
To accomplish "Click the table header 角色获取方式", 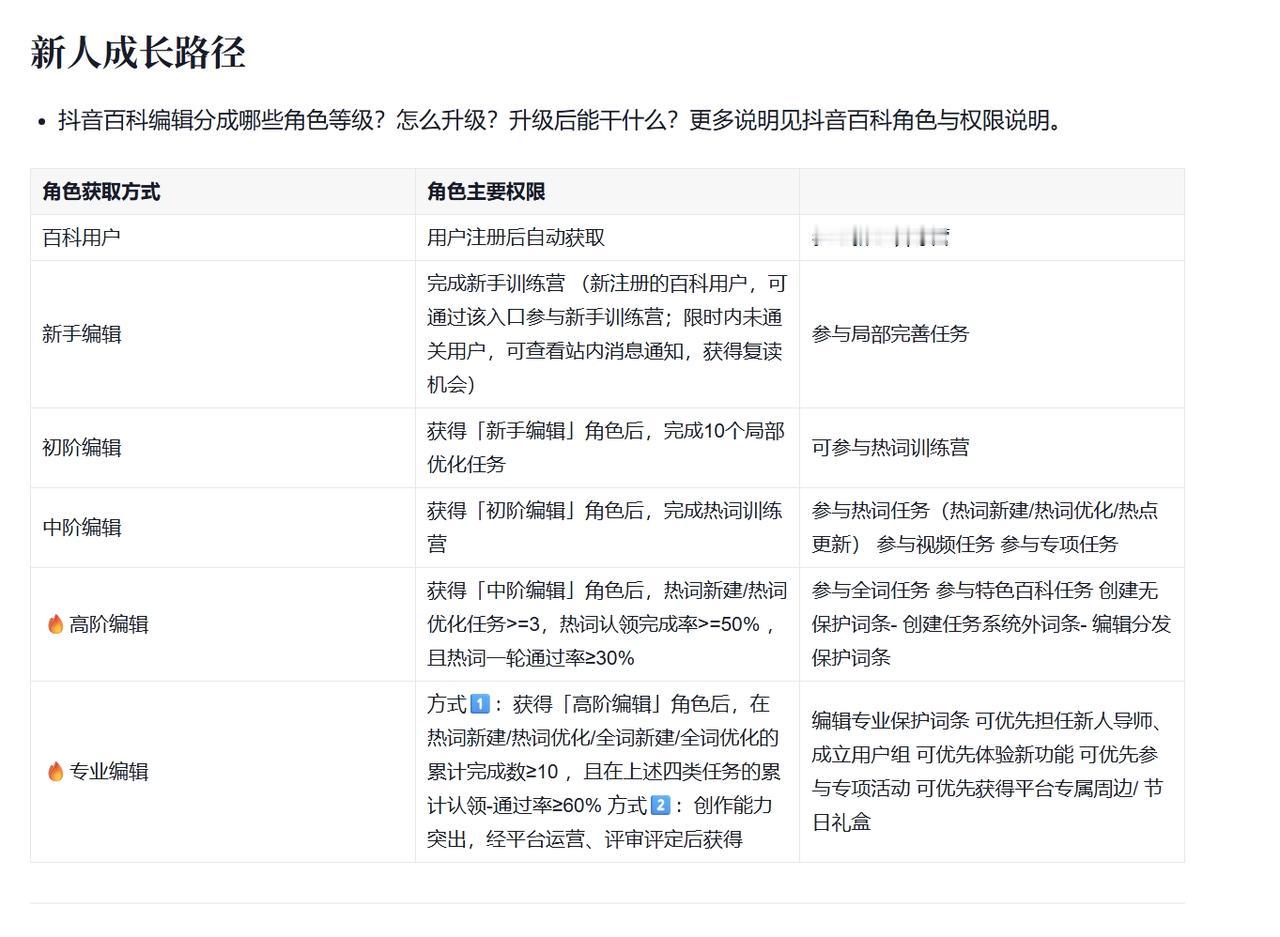I will click(x=223, y=192).
